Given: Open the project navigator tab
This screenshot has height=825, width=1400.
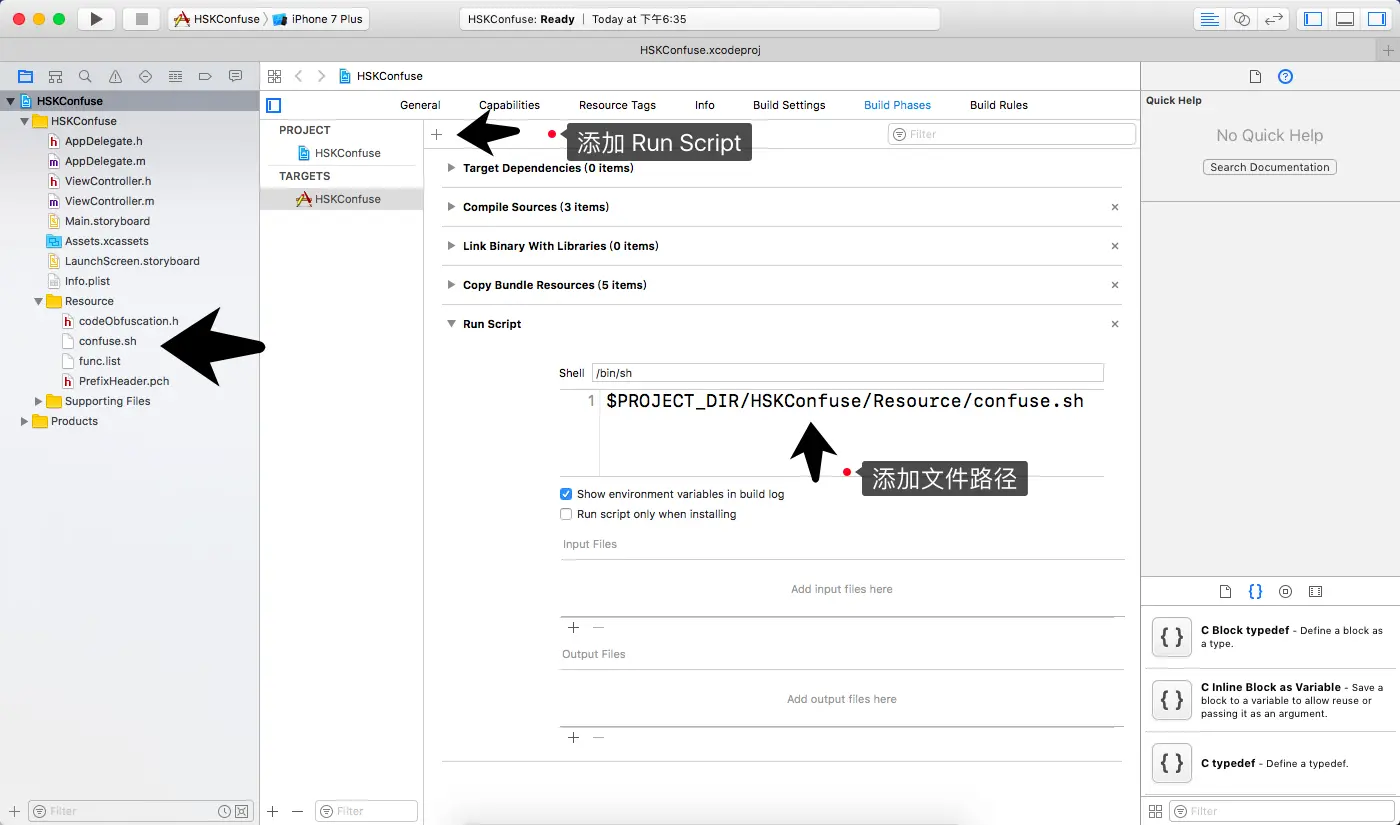Looking at the screenshot, I should click(x=25, y=76).
